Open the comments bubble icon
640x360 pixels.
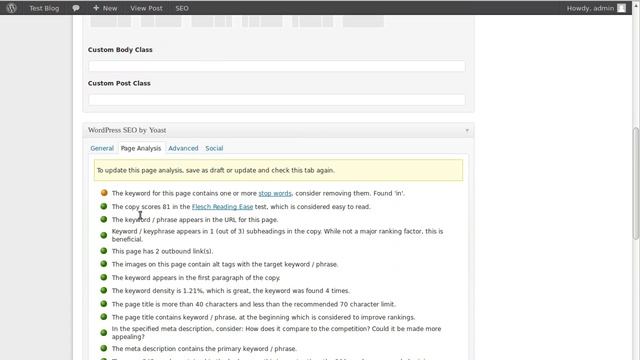coord(76,8)
